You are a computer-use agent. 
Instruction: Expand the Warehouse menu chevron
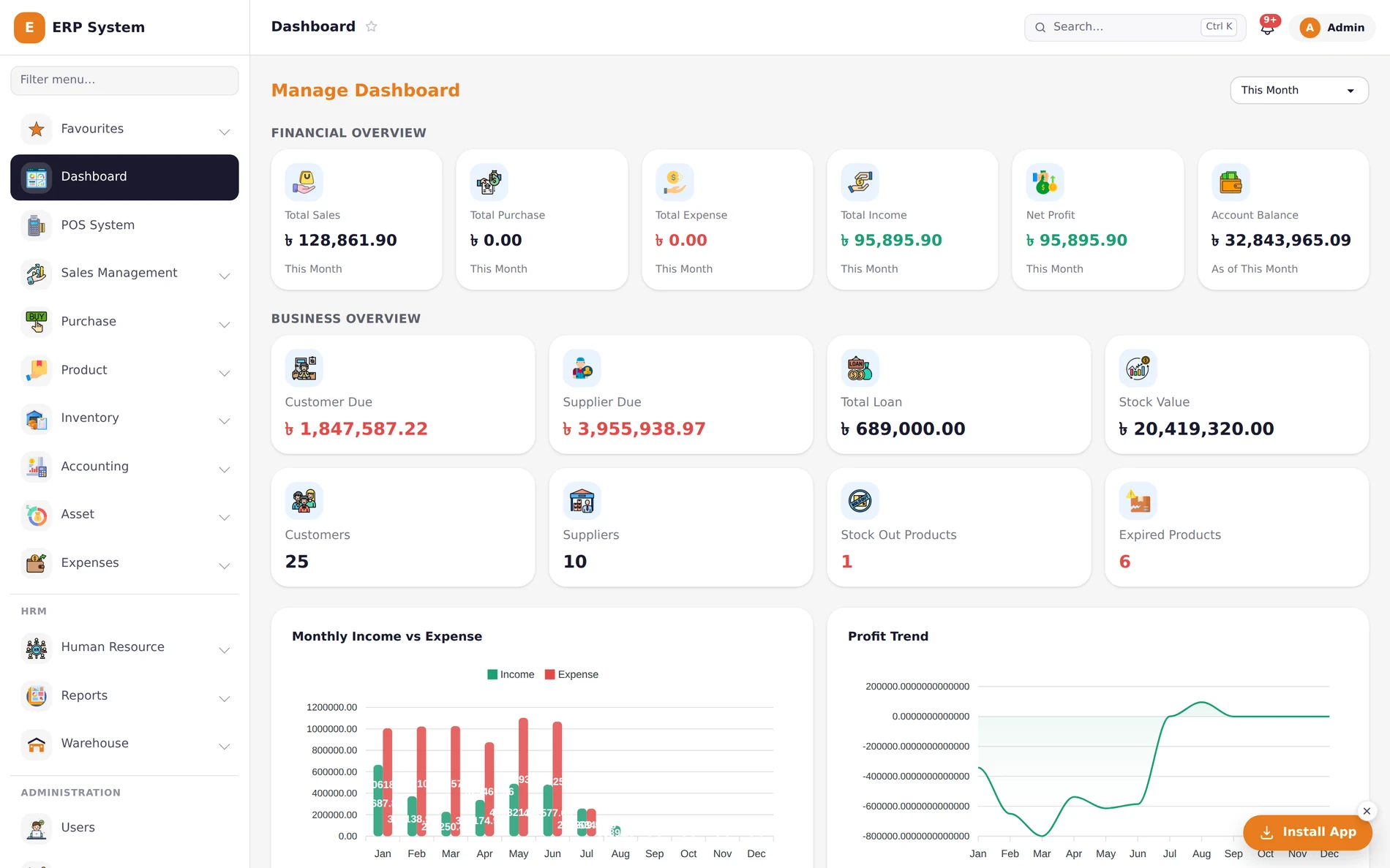click(225, 746)
